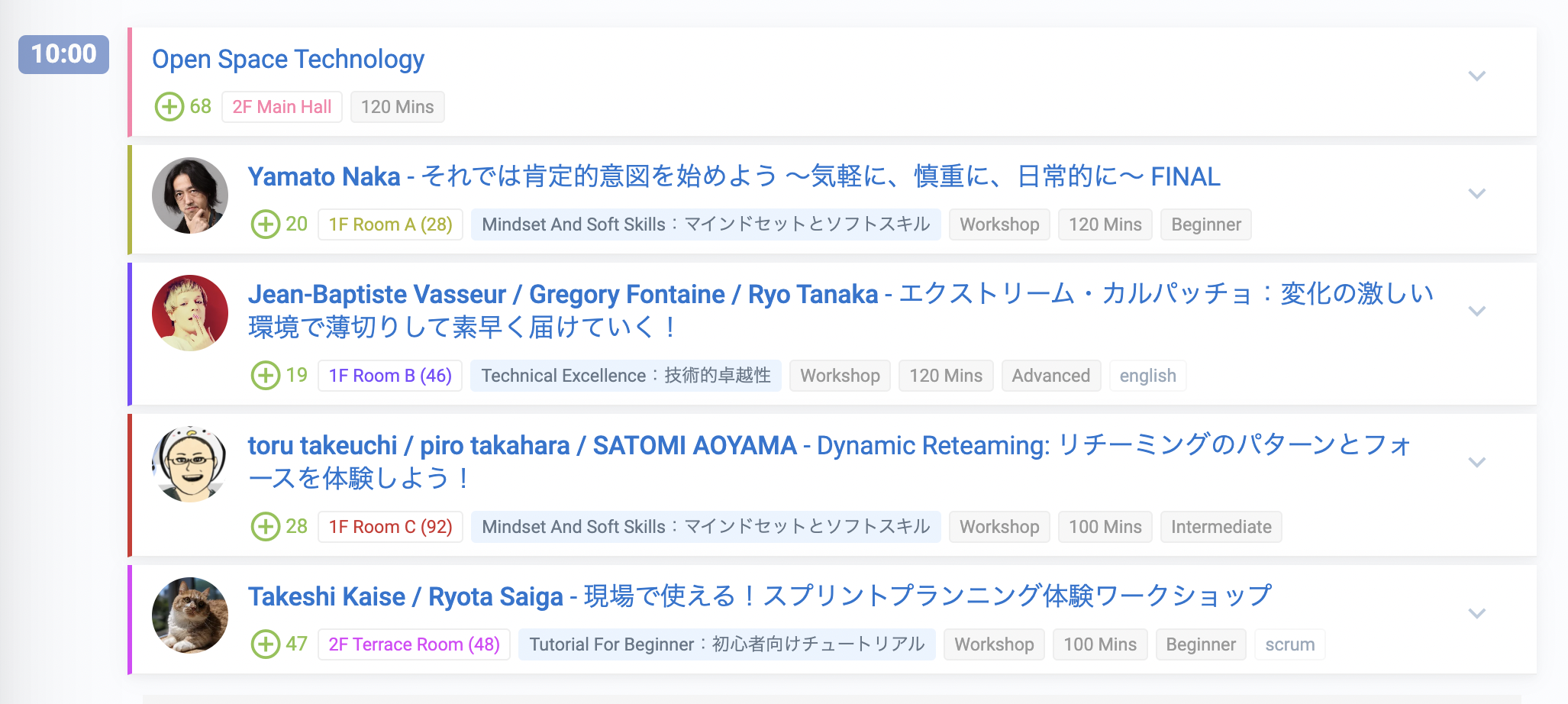This screenshot has width=1568, height=704.
Task: Expand Takeshi Kaise session chevron
Action: [1477, 614]
